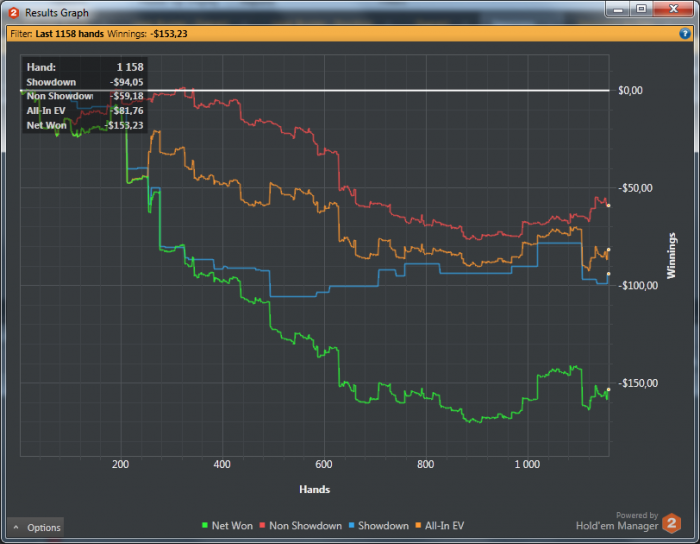Click the '400' x-axis label
The width and height of the screenshot is (700, 544).
222,465
